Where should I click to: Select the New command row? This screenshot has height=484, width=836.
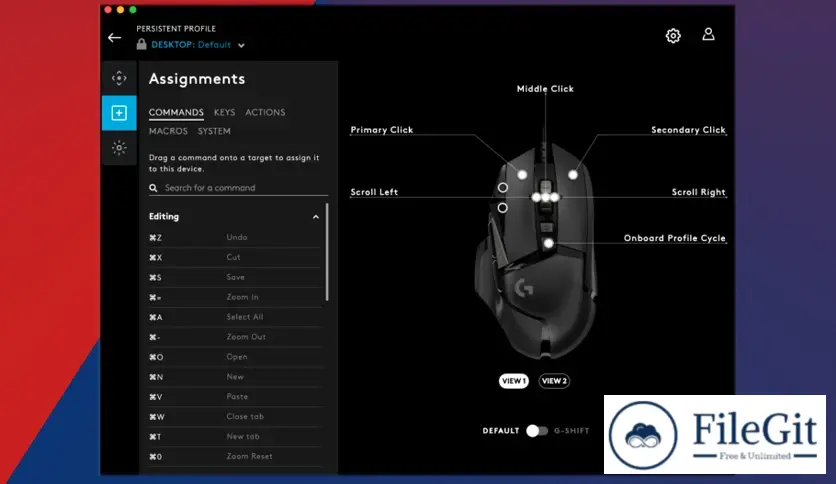tap(236, 377)
